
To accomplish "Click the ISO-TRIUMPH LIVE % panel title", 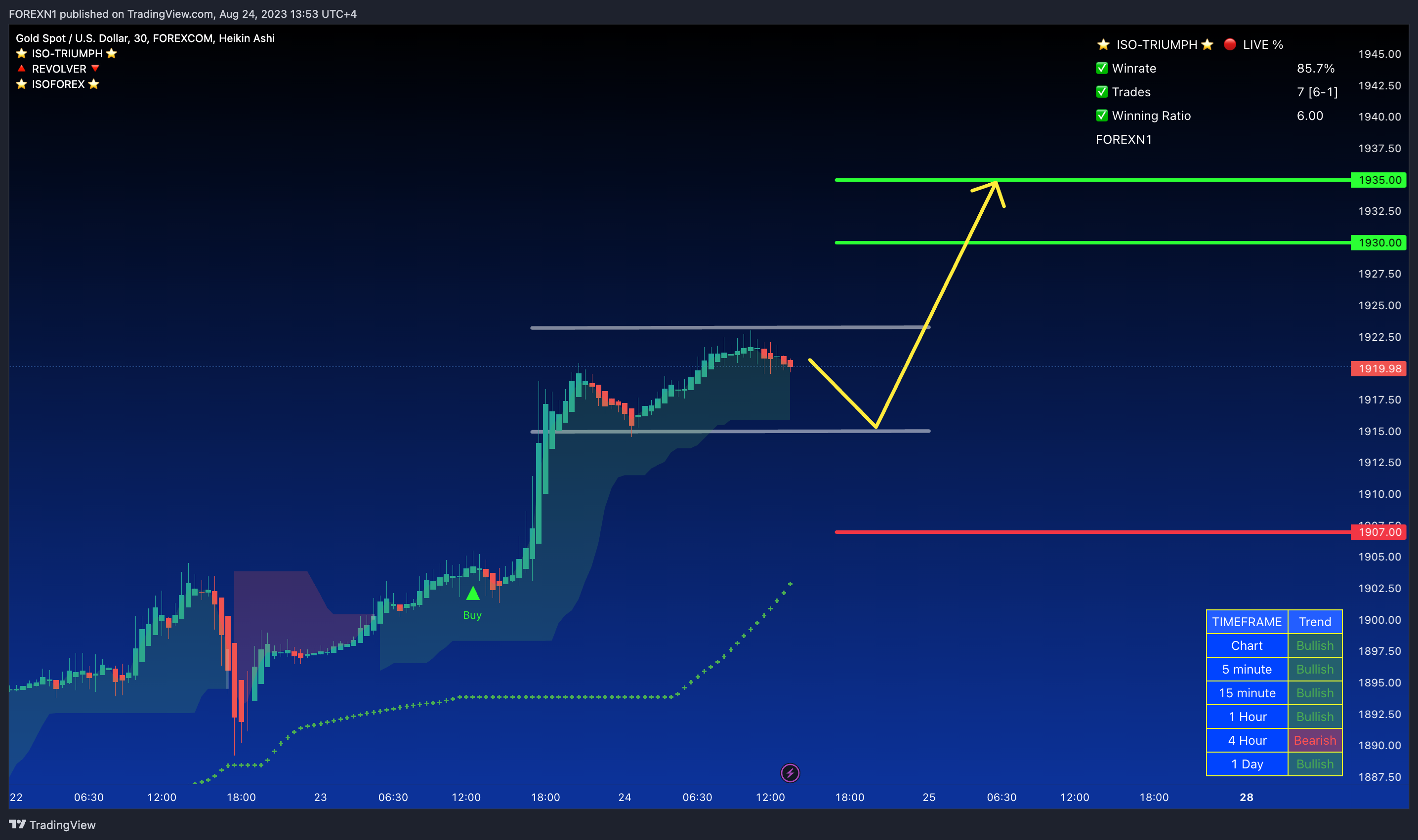I will (x=1190, y=44).
